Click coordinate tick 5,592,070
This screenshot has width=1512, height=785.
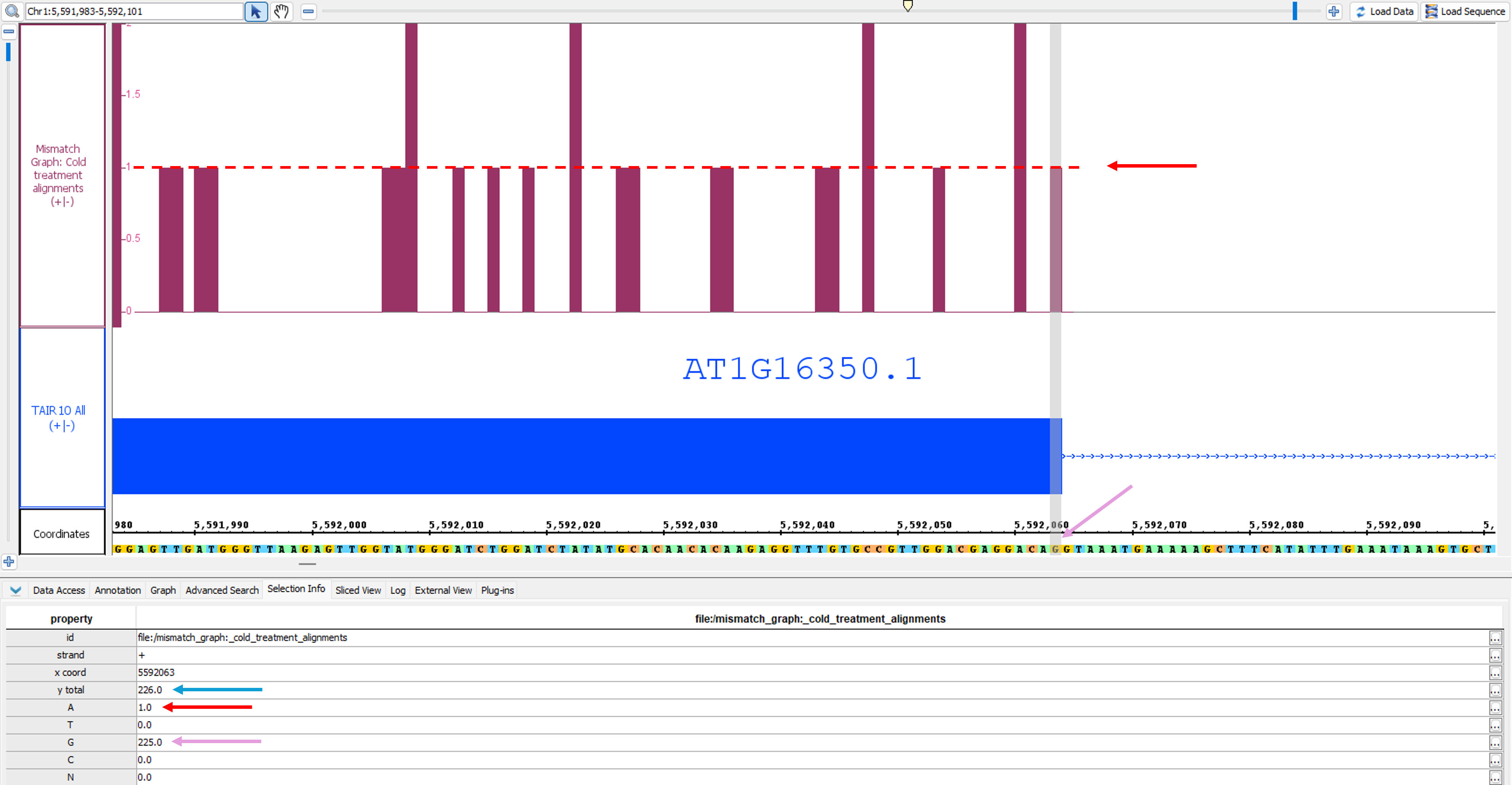click(1159, 524)
